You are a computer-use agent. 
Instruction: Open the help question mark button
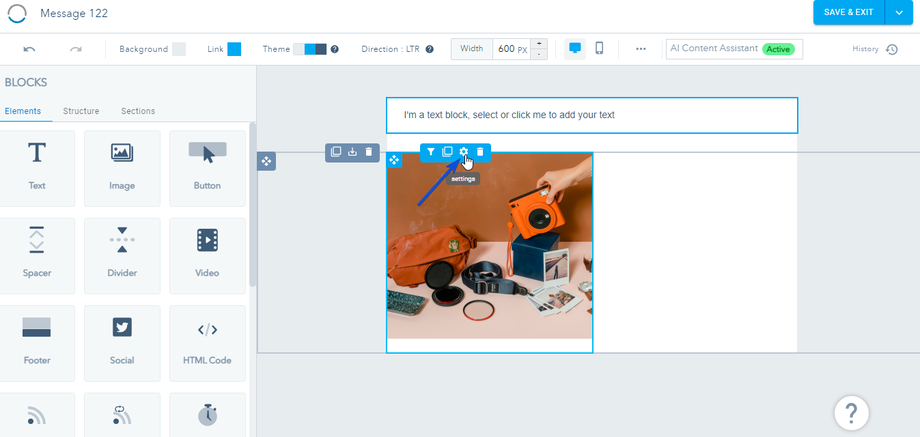pos(851,413)
